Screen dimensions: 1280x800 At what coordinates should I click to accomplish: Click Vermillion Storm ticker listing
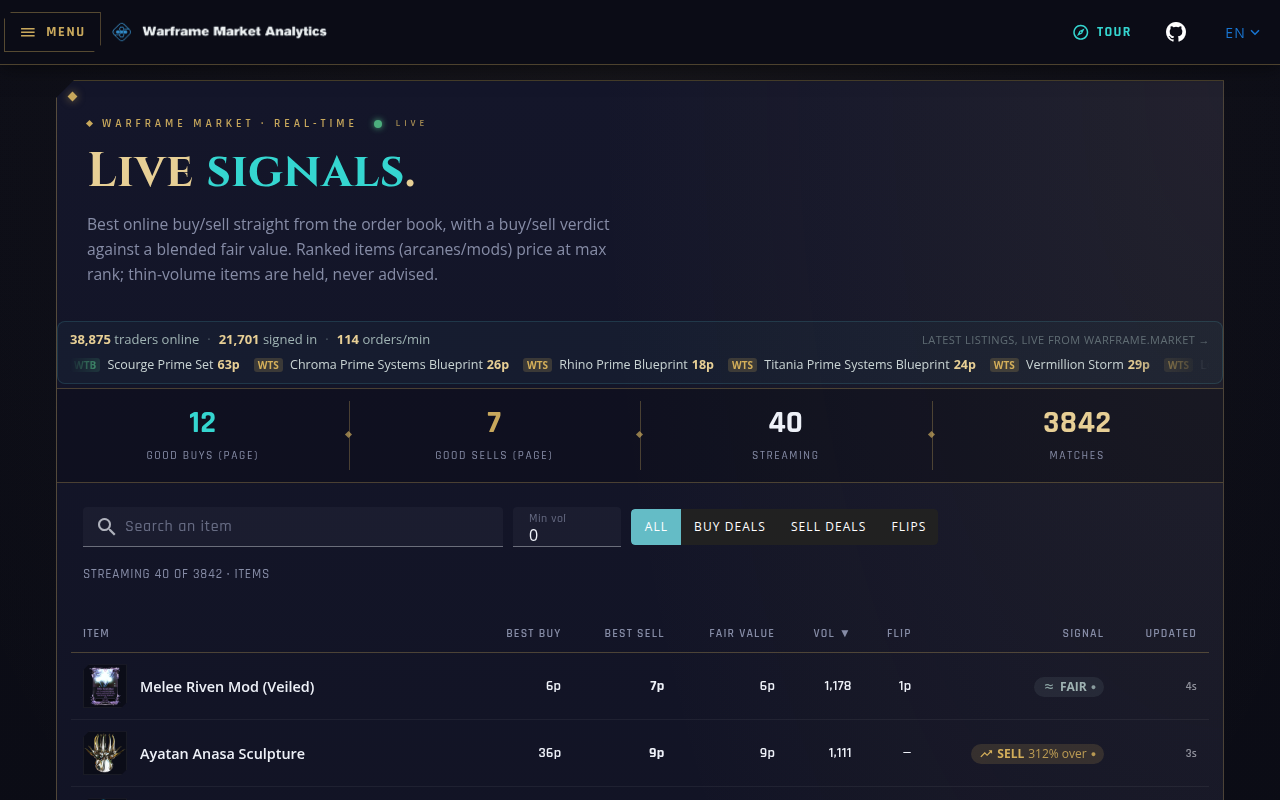click(x=1070, y=365)
